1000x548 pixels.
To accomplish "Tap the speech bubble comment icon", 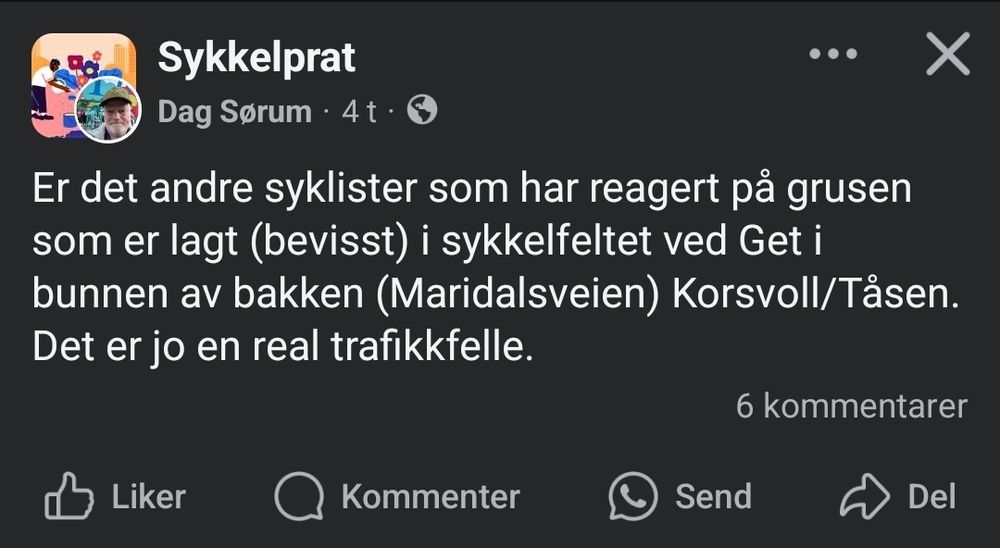I will point(299,497).
